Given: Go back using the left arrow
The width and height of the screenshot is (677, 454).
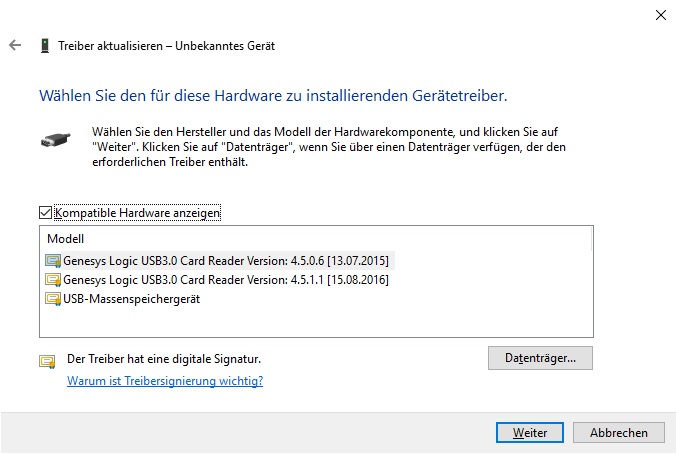Looking at the screenshot, I should pos(15,45).
